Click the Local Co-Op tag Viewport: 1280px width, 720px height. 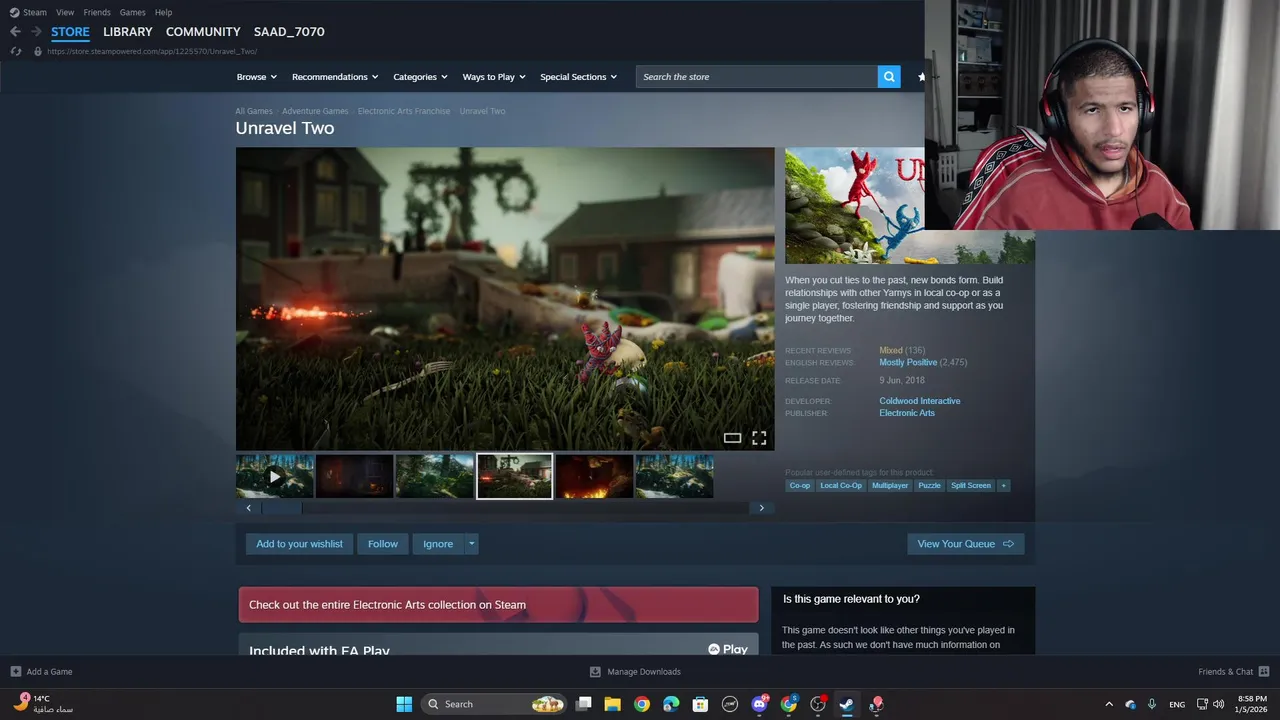840,486
